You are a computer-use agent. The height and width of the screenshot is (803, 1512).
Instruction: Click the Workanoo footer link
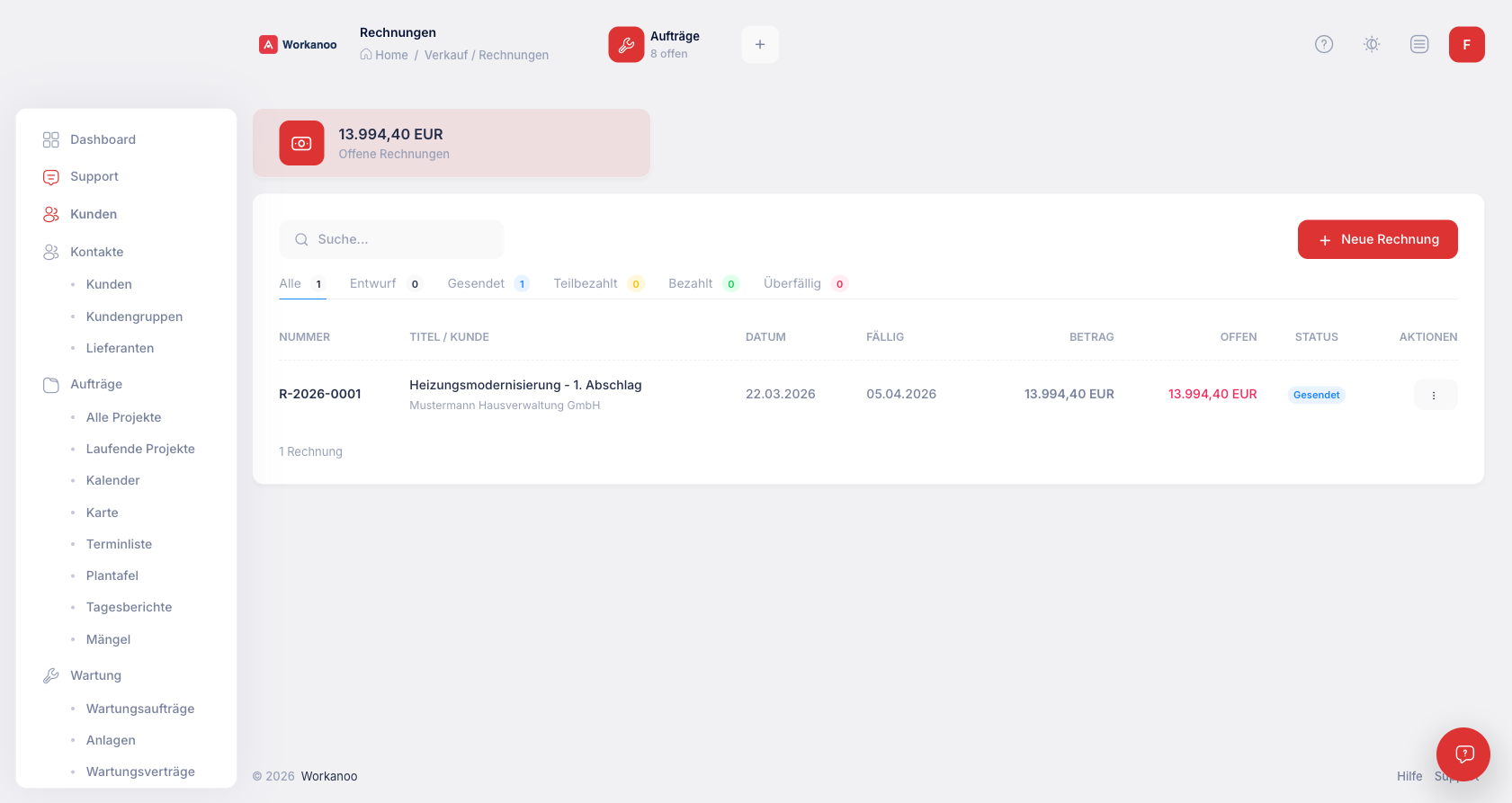(x=329, y=776)
